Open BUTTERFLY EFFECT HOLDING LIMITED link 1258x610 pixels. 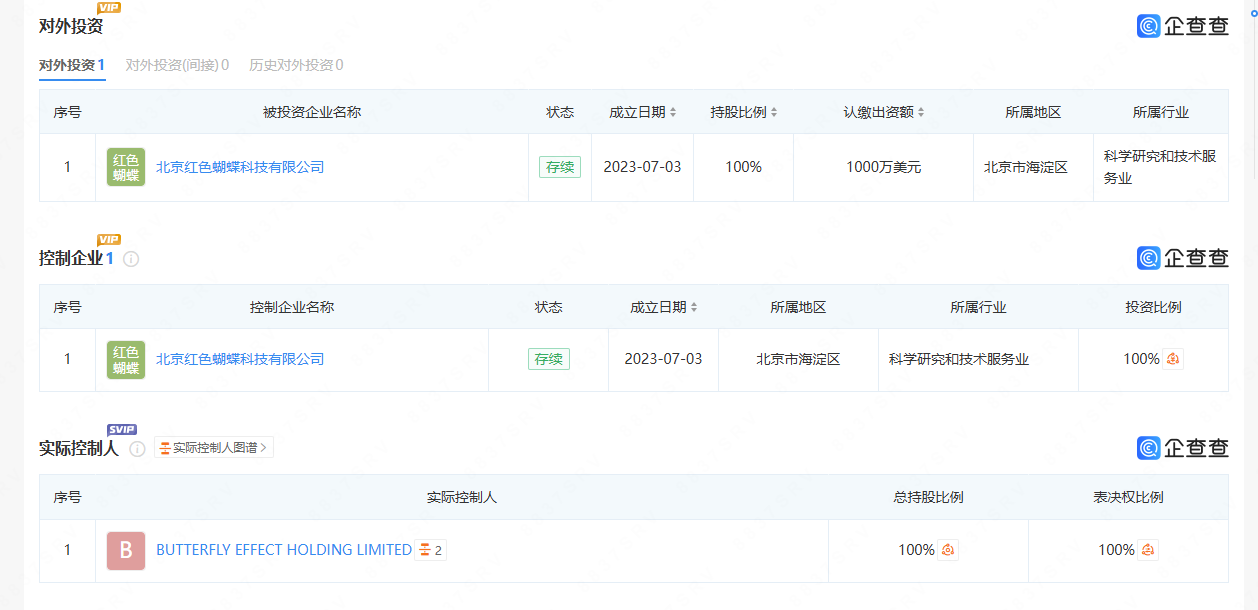(x=284, y=550)
